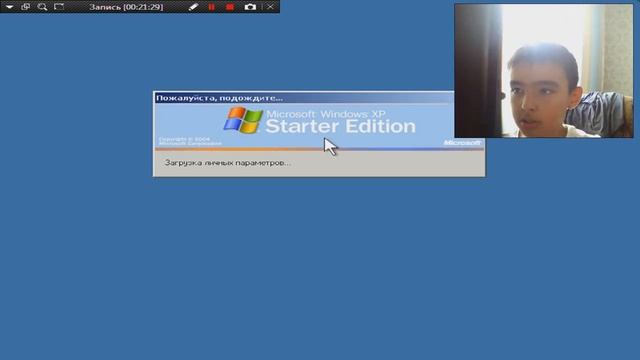Viewport: 640px width, 360px height.
Task: Close the recording toolbar with X
Action: coord(270,7)
